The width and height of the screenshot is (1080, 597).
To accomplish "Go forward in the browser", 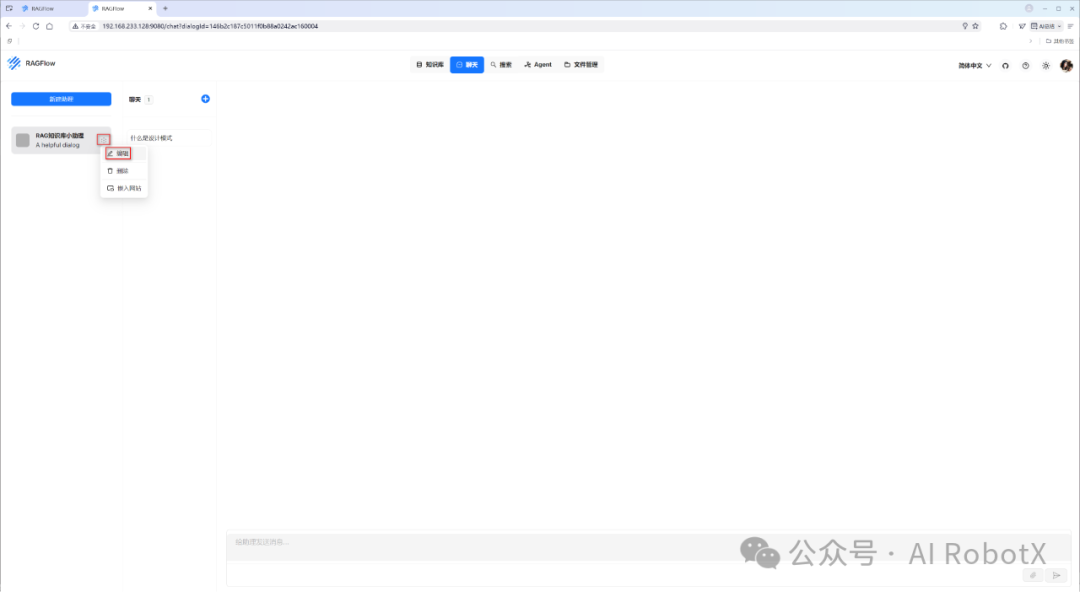I will [x=22, y=26].
